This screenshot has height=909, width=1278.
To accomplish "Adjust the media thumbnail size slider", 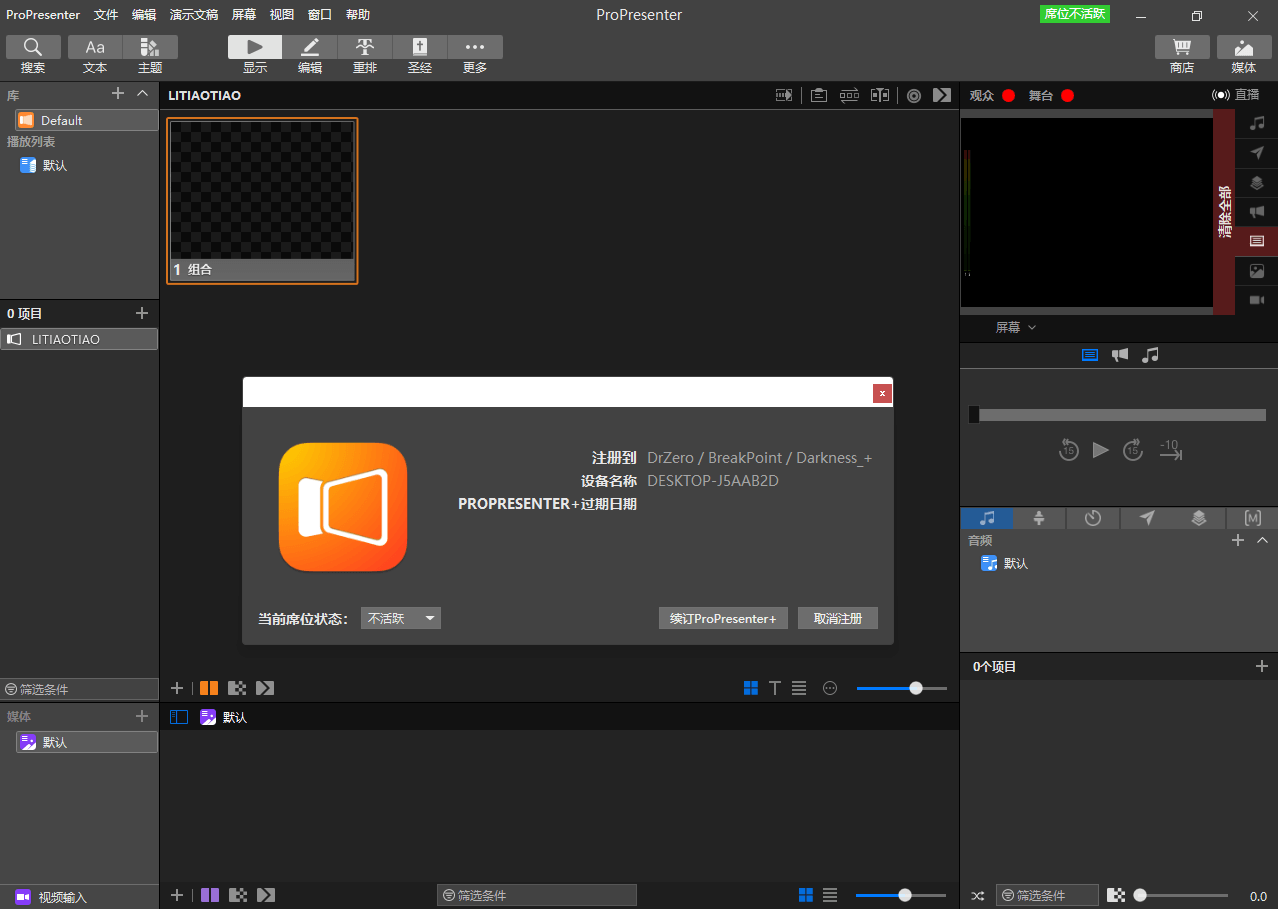I will point(900,895).
